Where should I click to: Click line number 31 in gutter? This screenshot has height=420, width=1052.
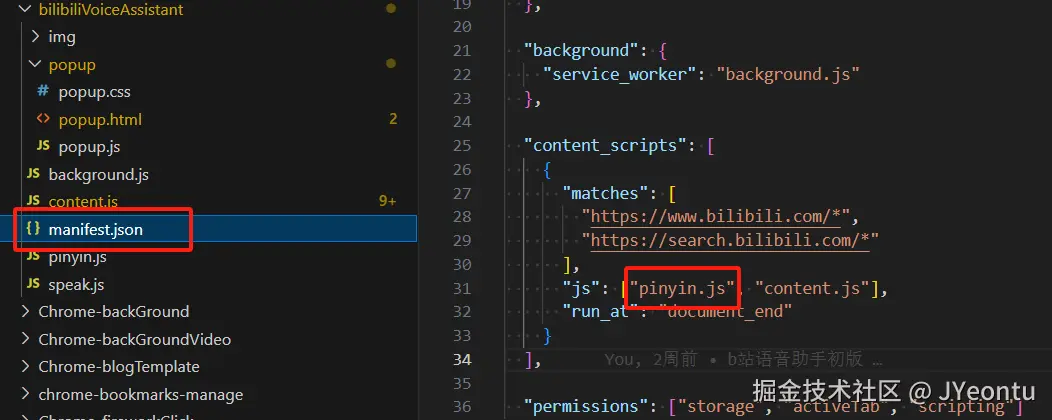tap(462, 288)
